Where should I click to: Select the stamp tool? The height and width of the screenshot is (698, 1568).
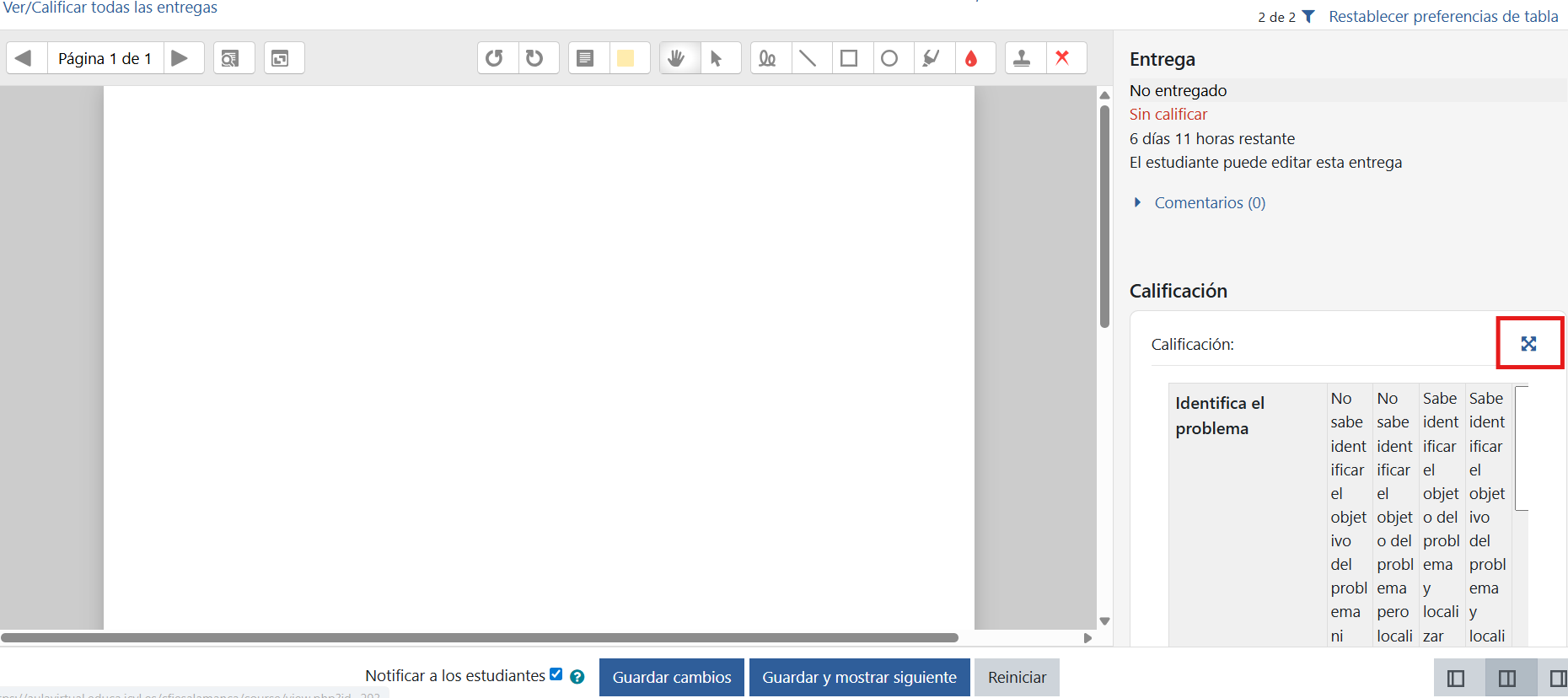click(x=1022, y=58)
